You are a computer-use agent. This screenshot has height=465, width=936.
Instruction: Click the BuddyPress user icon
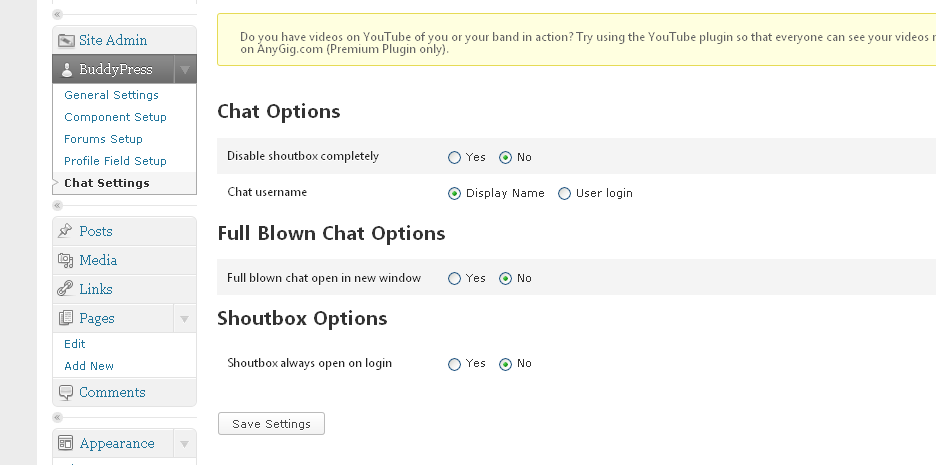(66, 70)
